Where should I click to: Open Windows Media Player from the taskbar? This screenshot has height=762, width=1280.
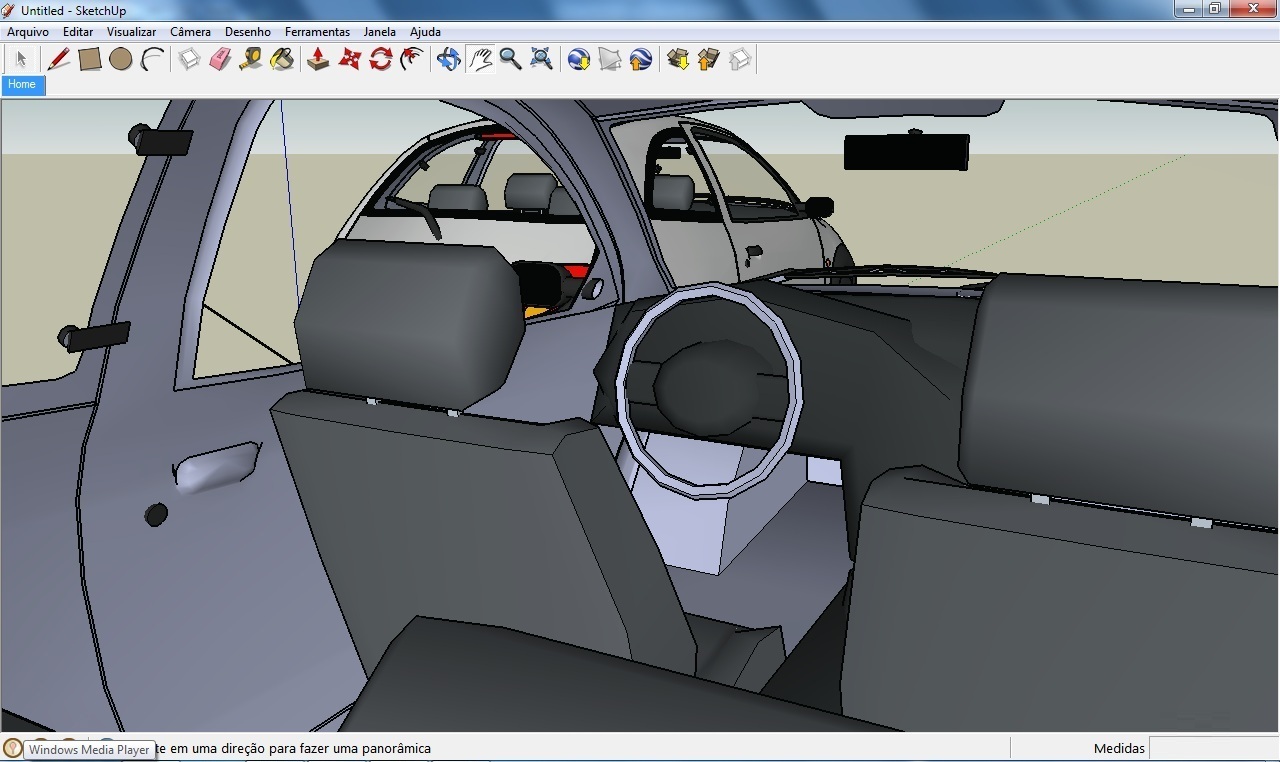click(x=88, y=749)
